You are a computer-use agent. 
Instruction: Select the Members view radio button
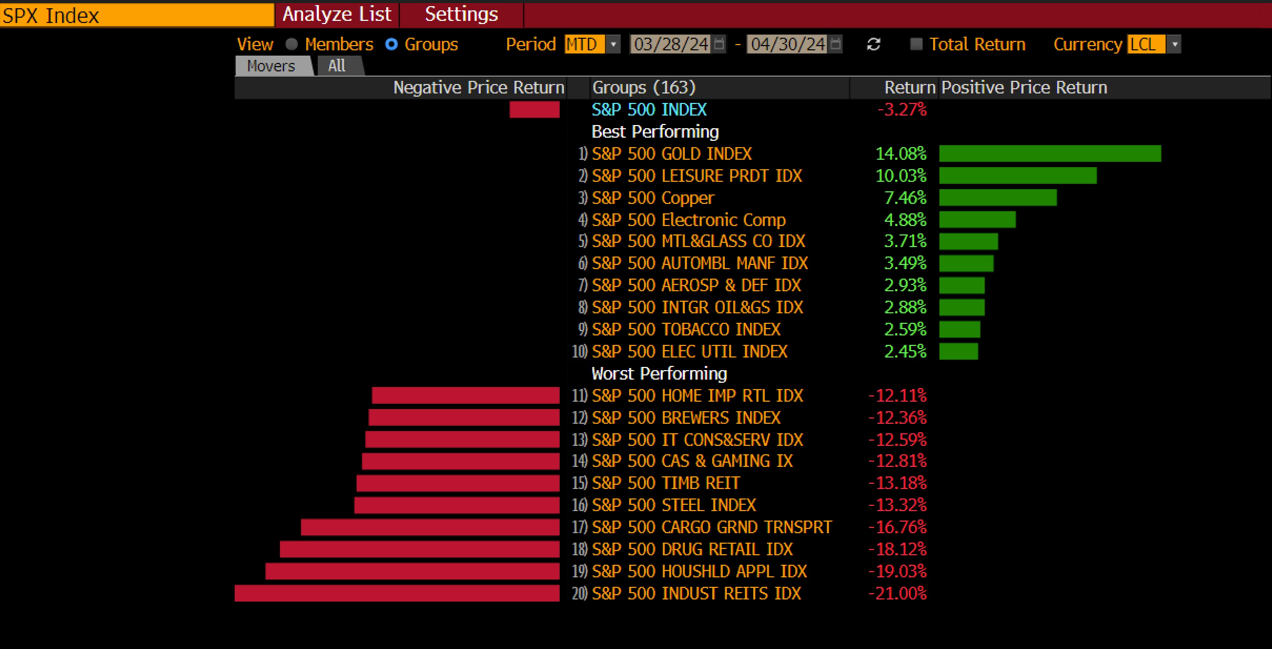[x=292, y=44]
